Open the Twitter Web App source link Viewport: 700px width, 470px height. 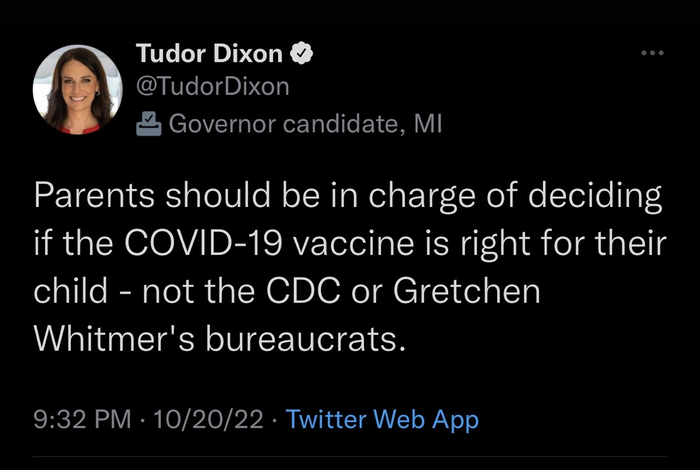point(382,419)
